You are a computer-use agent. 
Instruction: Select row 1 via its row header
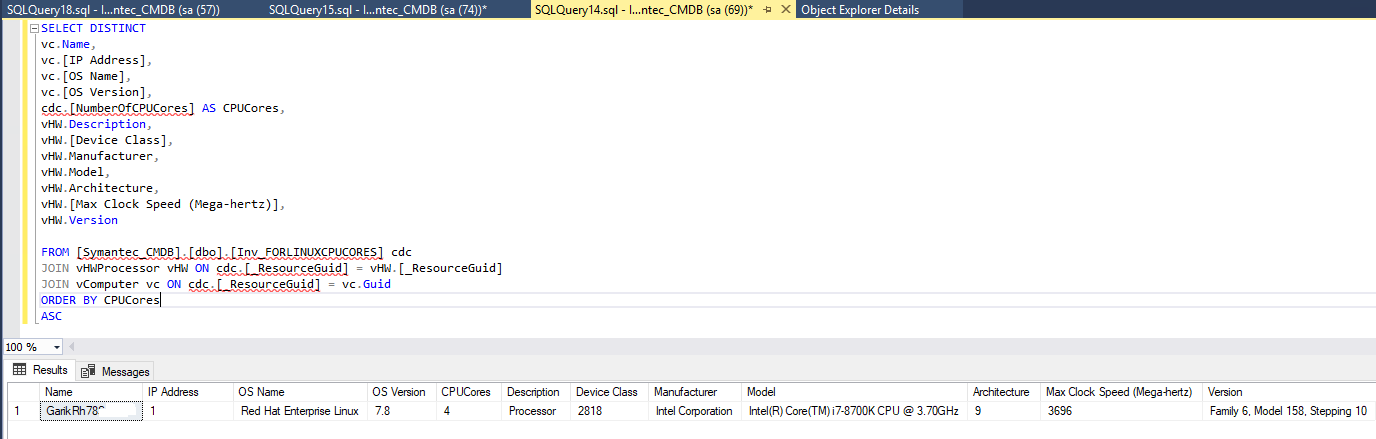pos(23,411)
